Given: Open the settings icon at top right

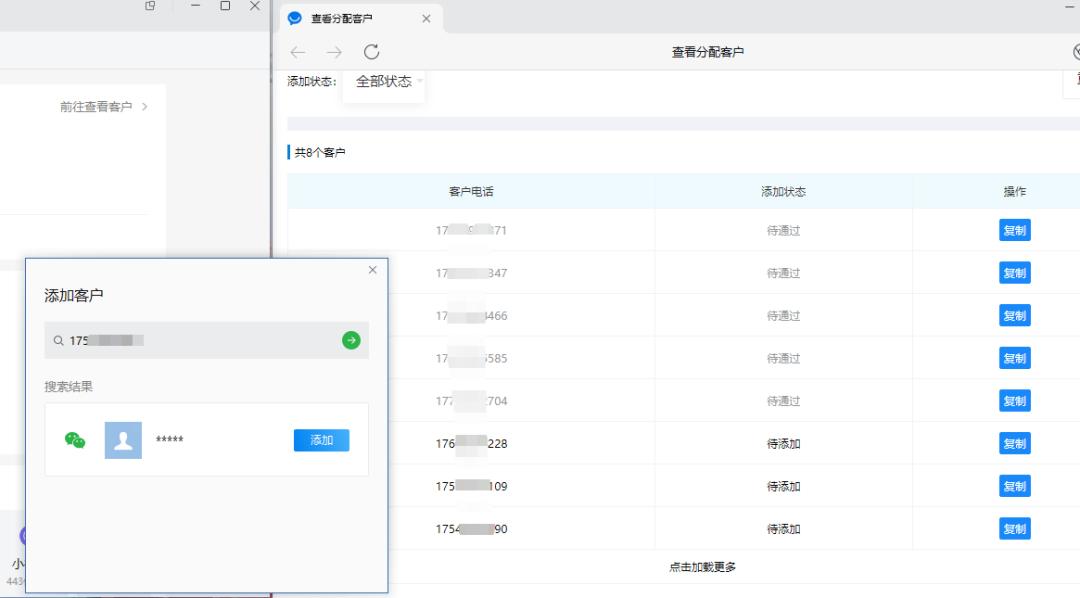Looking at the screenshot, I should pos(1076,51).
